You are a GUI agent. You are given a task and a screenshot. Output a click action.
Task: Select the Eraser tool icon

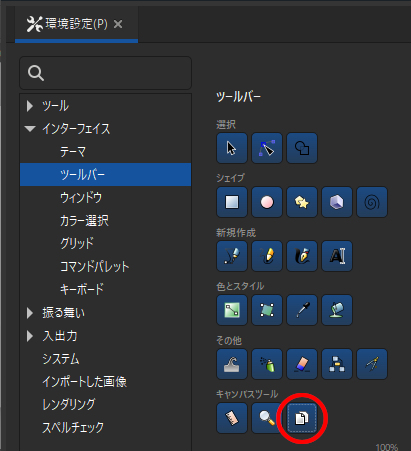[302, 364]
